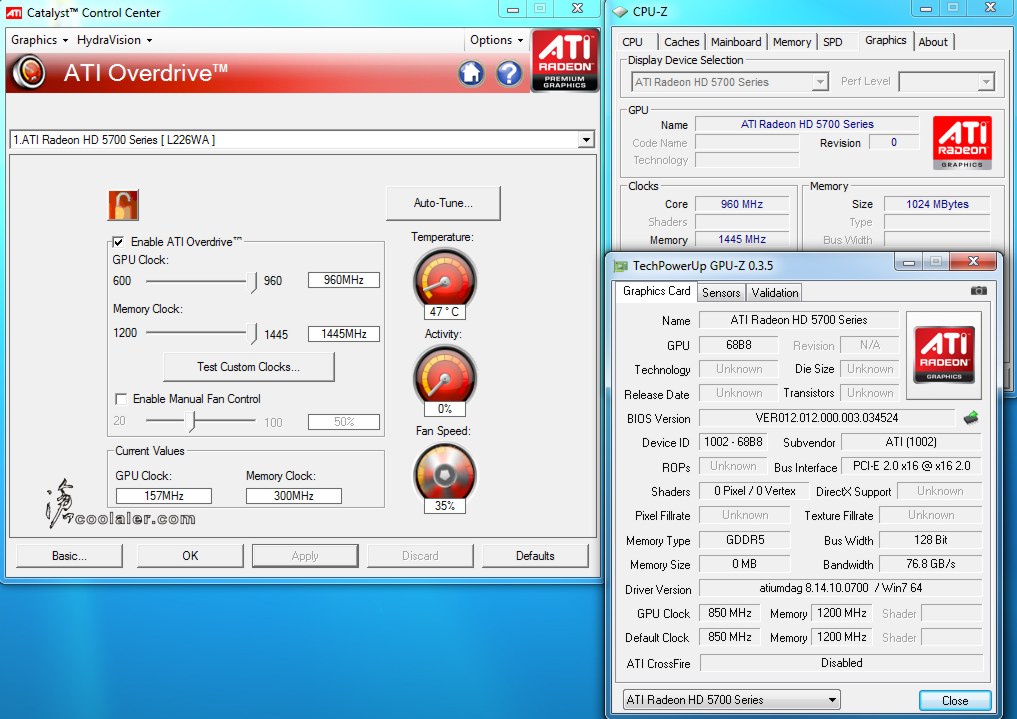Open the Validation tab in GPU-Z
The image size is (1017, 719).
[x=775, y=293]
